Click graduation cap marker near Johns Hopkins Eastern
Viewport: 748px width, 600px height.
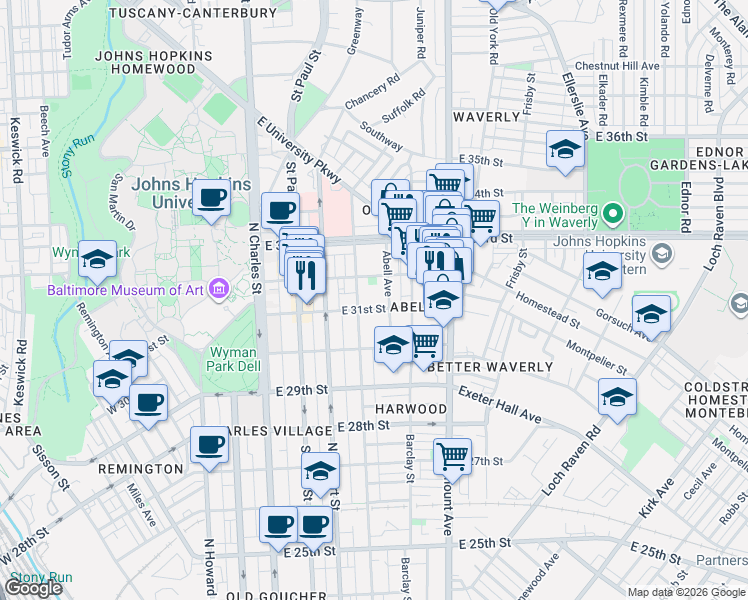[x=603, y=273]
